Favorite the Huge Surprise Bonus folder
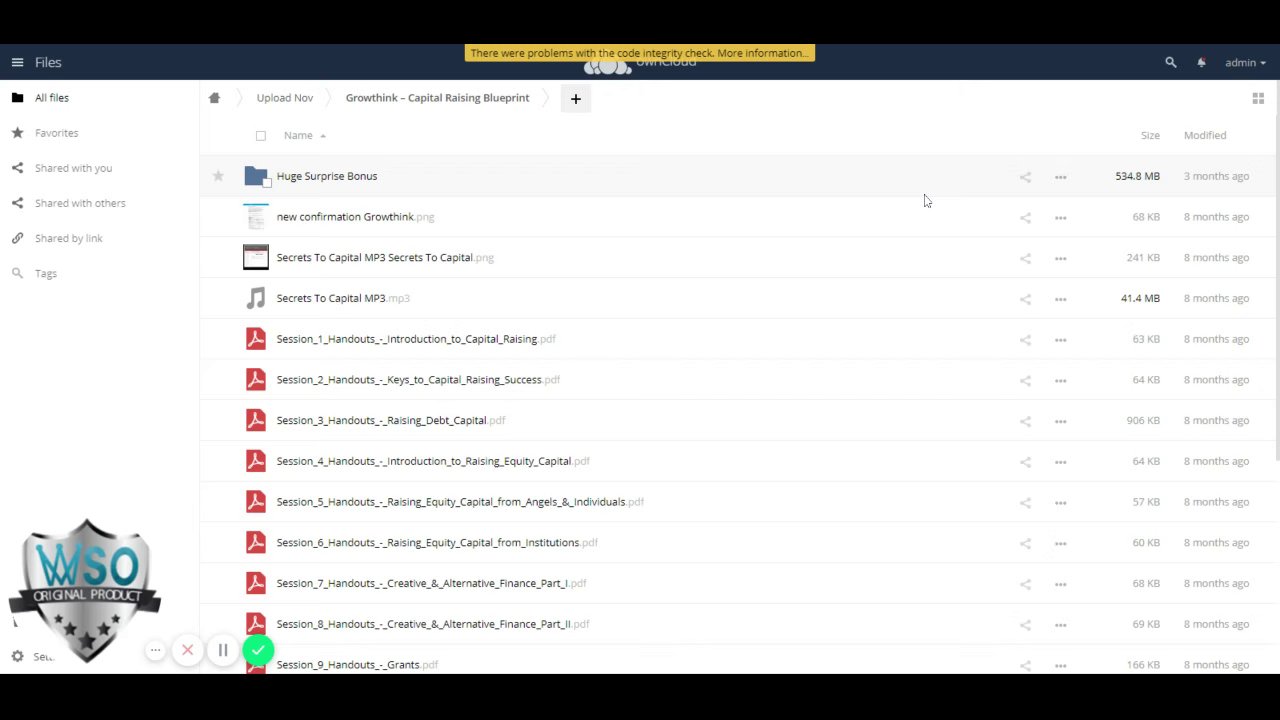The height and width of the screenshot is (720, 1280). pyautogui.click(x=218, y=176)
